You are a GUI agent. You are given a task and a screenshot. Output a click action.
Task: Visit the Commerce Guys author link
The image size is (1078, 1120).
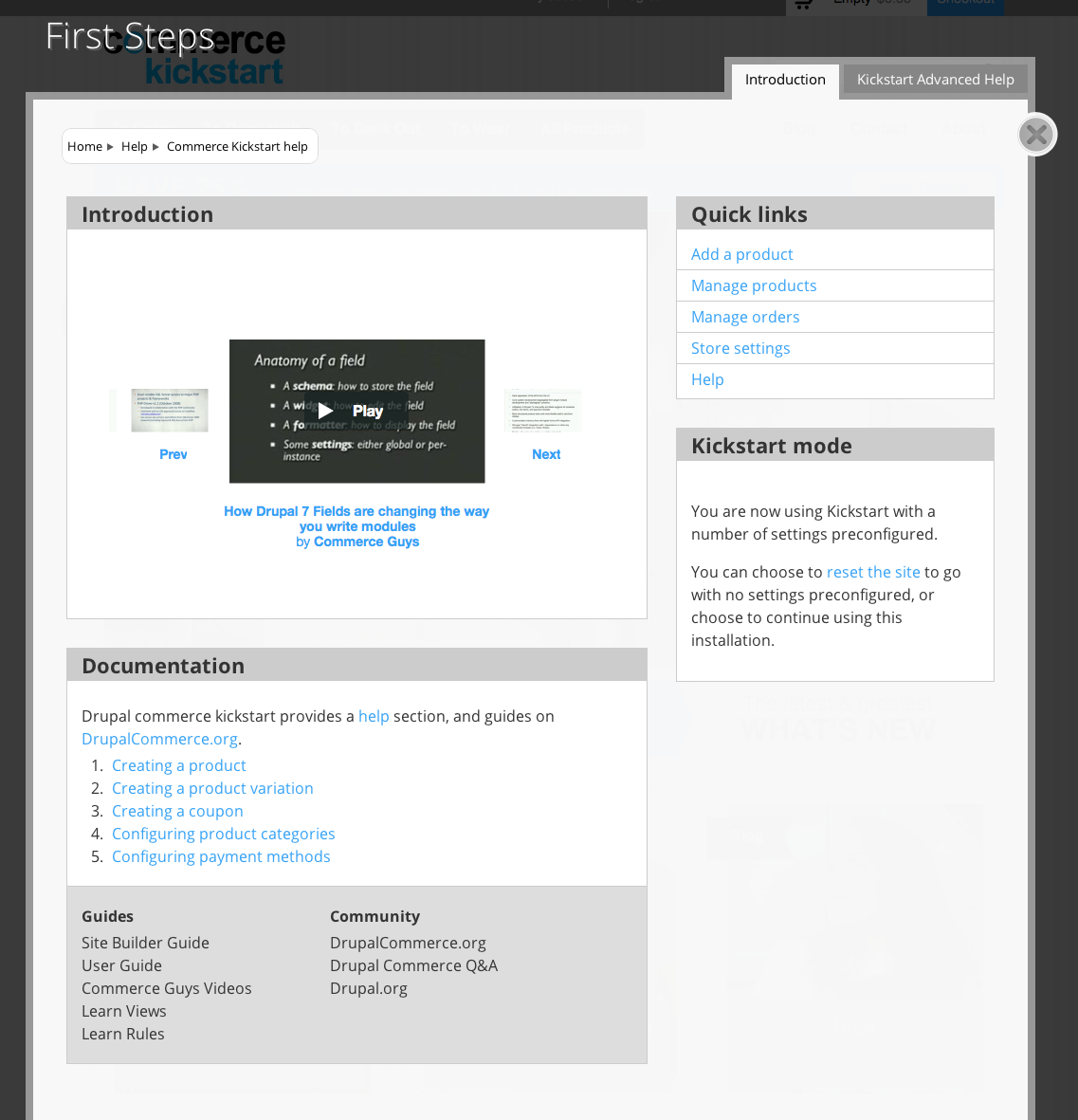coord(366,542)
